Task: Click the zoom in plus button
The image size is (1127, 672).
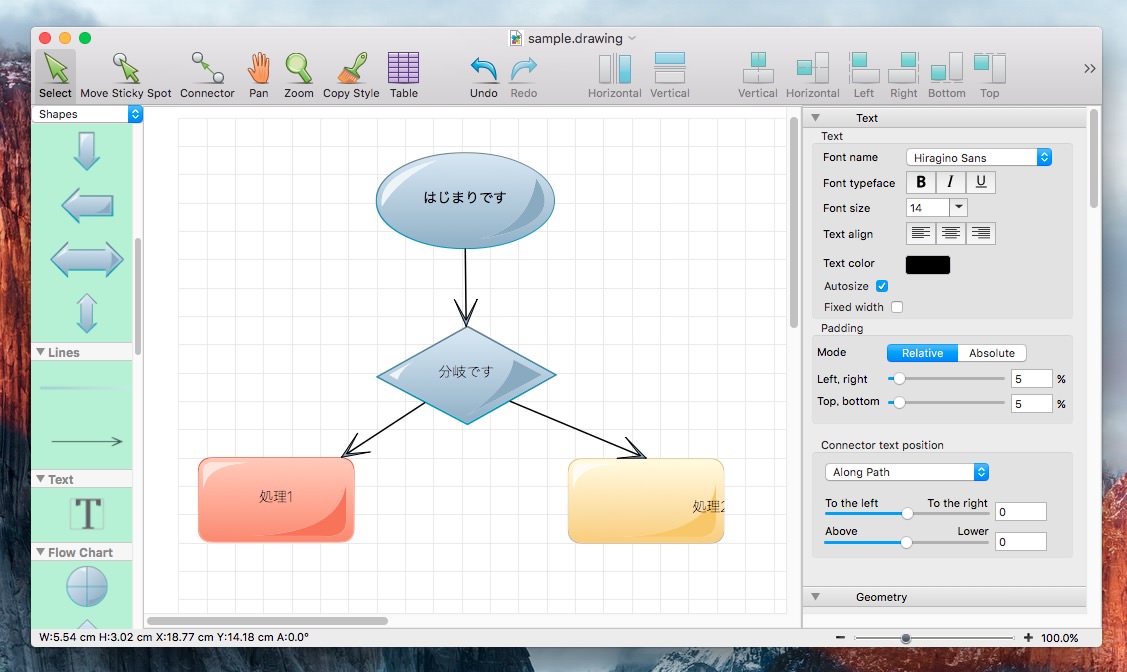Action: [x=1028, y=638]
